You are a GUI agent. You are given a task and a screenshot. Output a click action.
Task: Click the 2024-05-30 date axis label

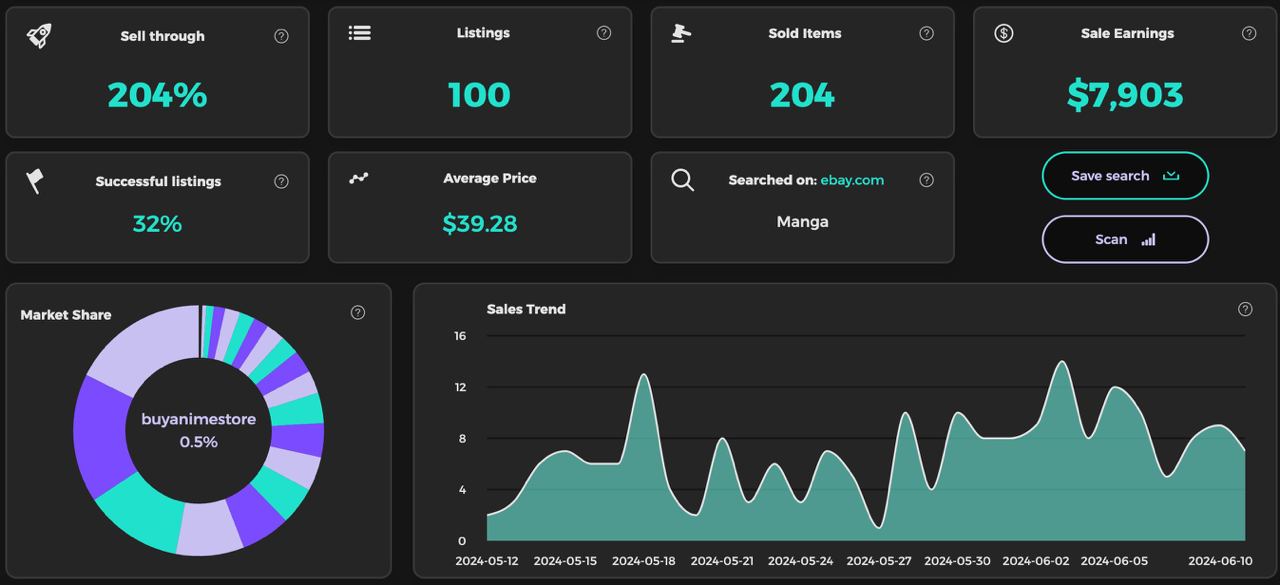coord(958,561)
